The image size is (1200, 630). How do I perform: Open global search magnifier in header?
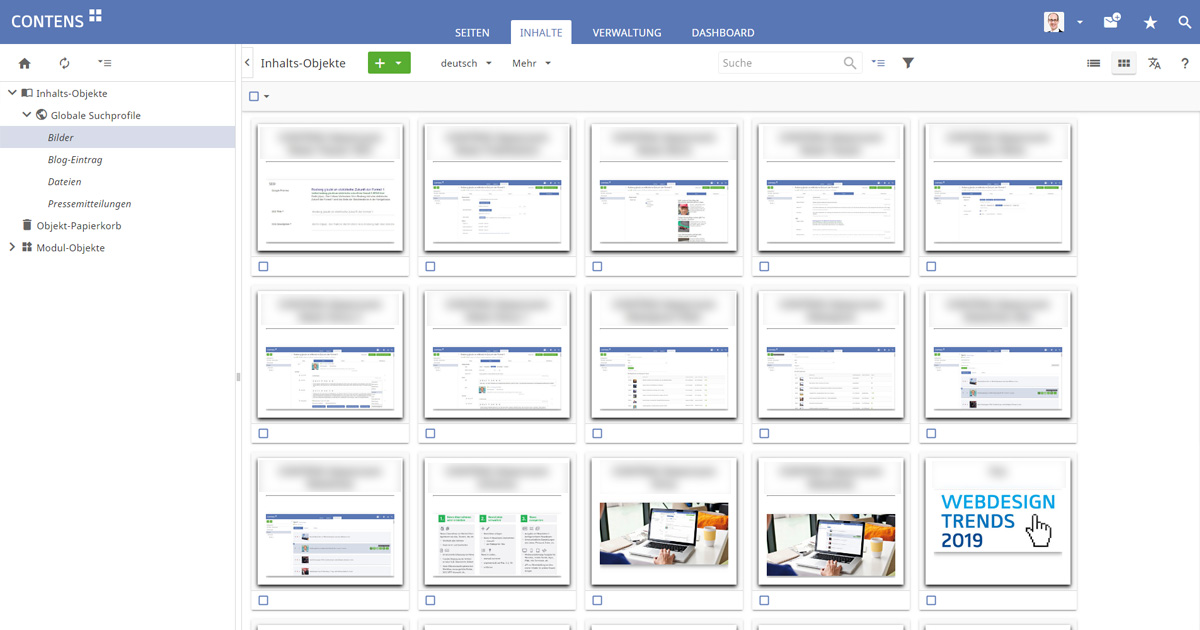click(1185, 22)
